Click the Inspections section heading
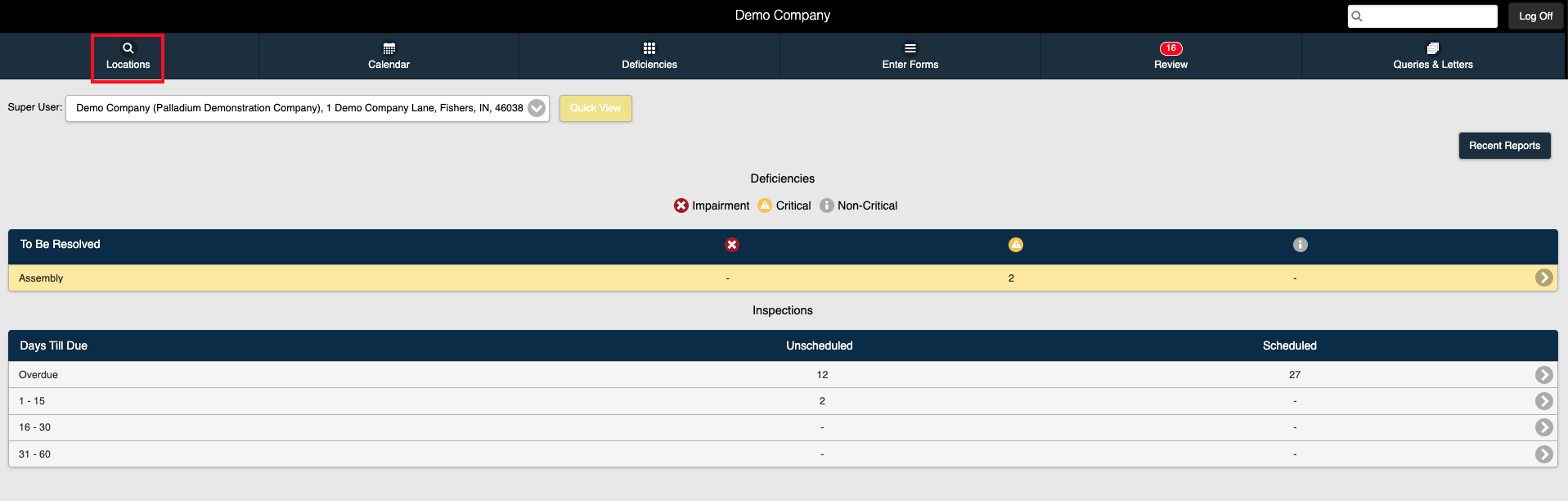 tap(783, 310)
